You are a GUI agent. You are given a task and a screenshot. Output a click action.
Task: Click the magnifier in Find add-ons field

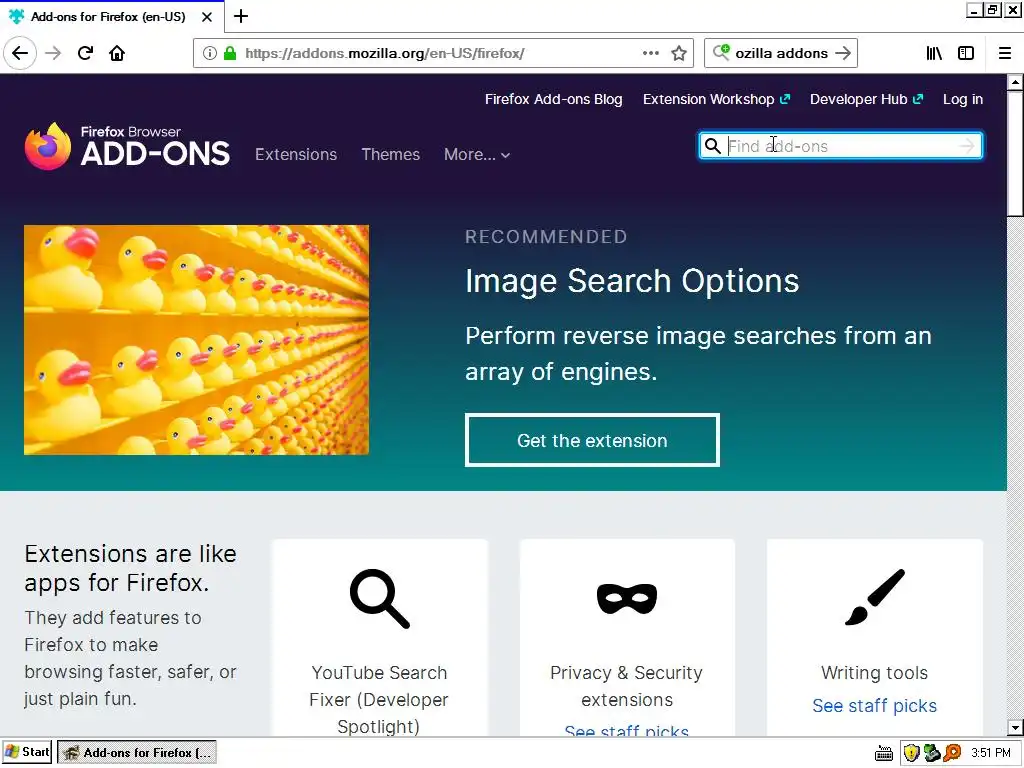point(712,146)
